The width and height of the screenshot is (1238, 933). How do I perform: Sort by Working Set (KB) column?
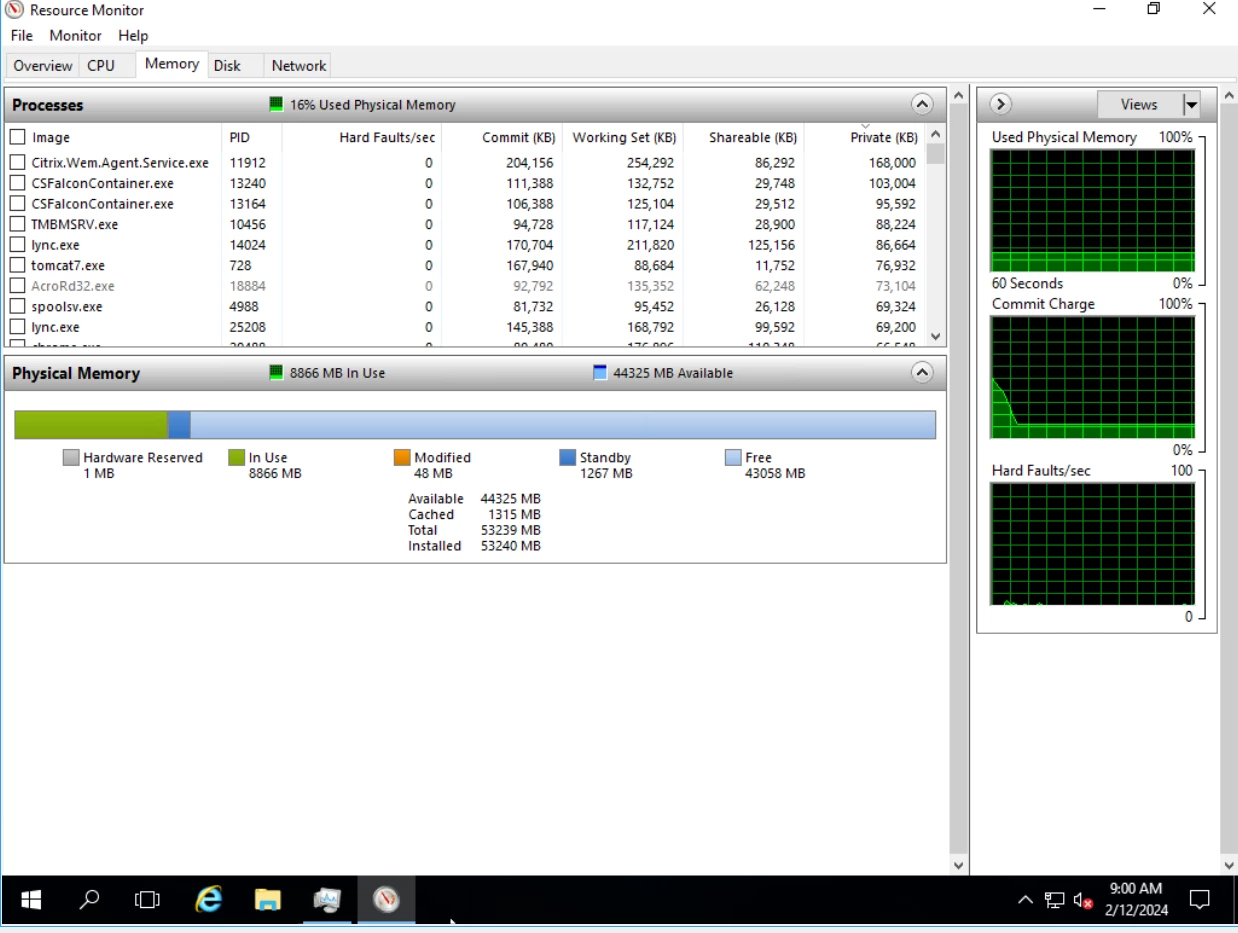622,137
